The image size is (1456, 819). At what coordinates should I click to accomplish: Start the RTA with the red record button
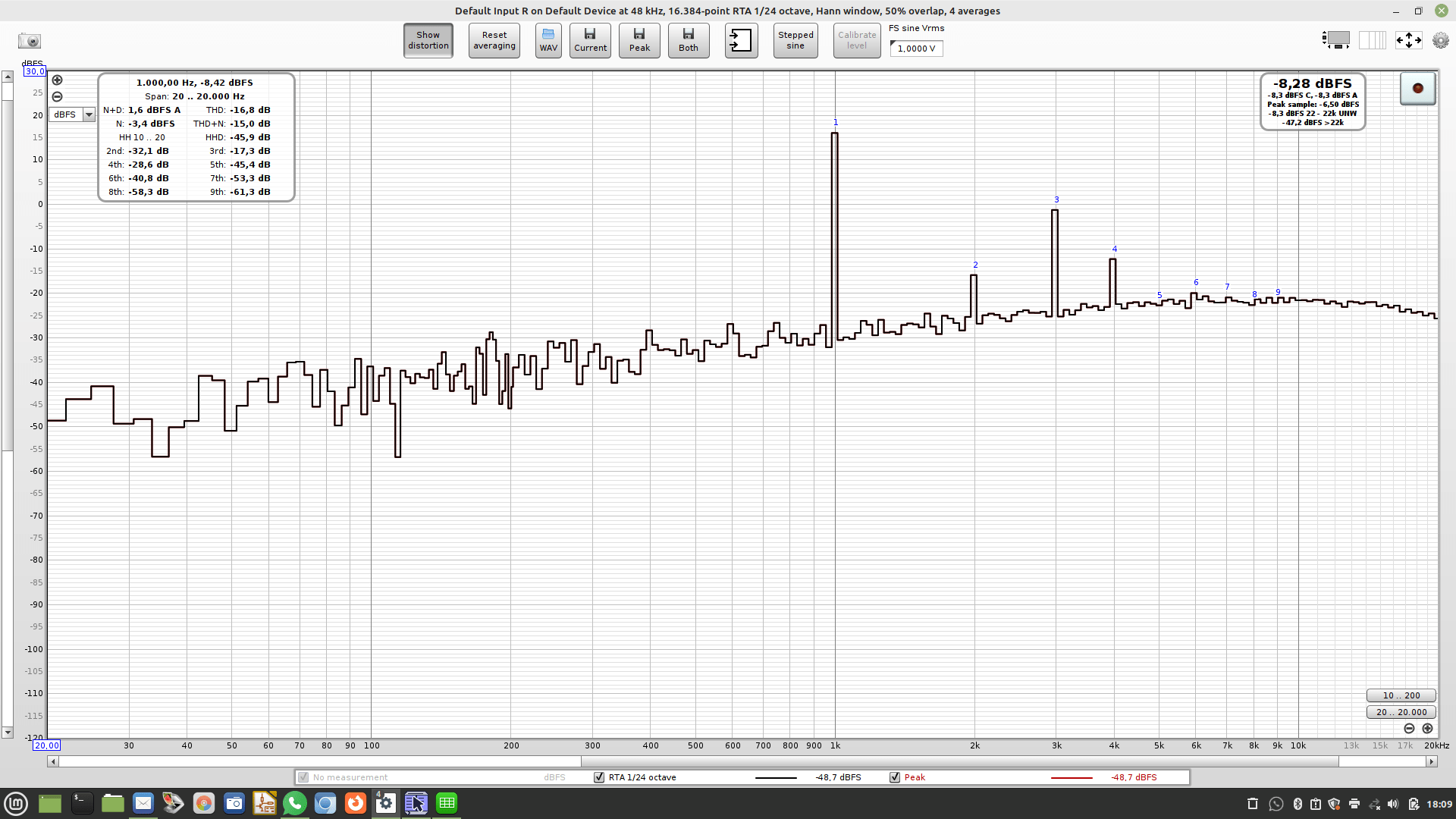coord(1417,89)
